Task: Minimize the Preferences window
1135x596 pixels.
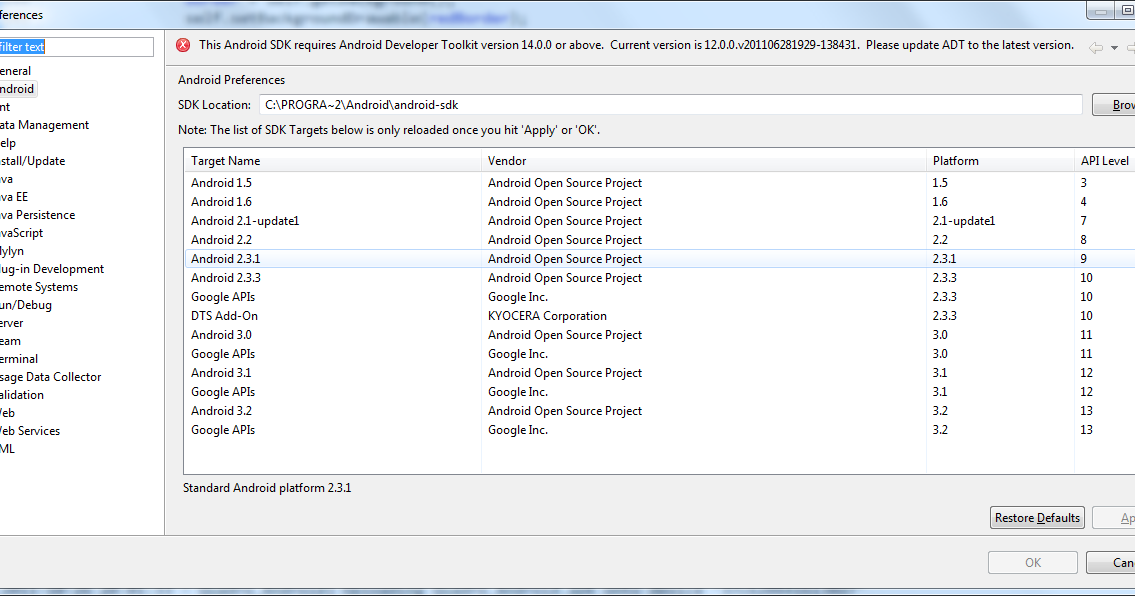Action: coord(1101,11)
